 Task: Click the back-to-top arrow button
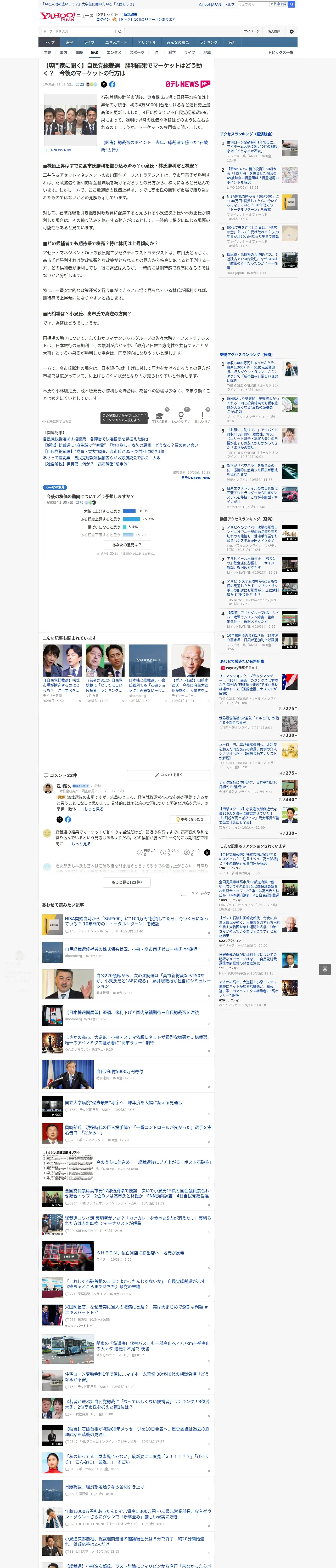[x=325, y=970]
